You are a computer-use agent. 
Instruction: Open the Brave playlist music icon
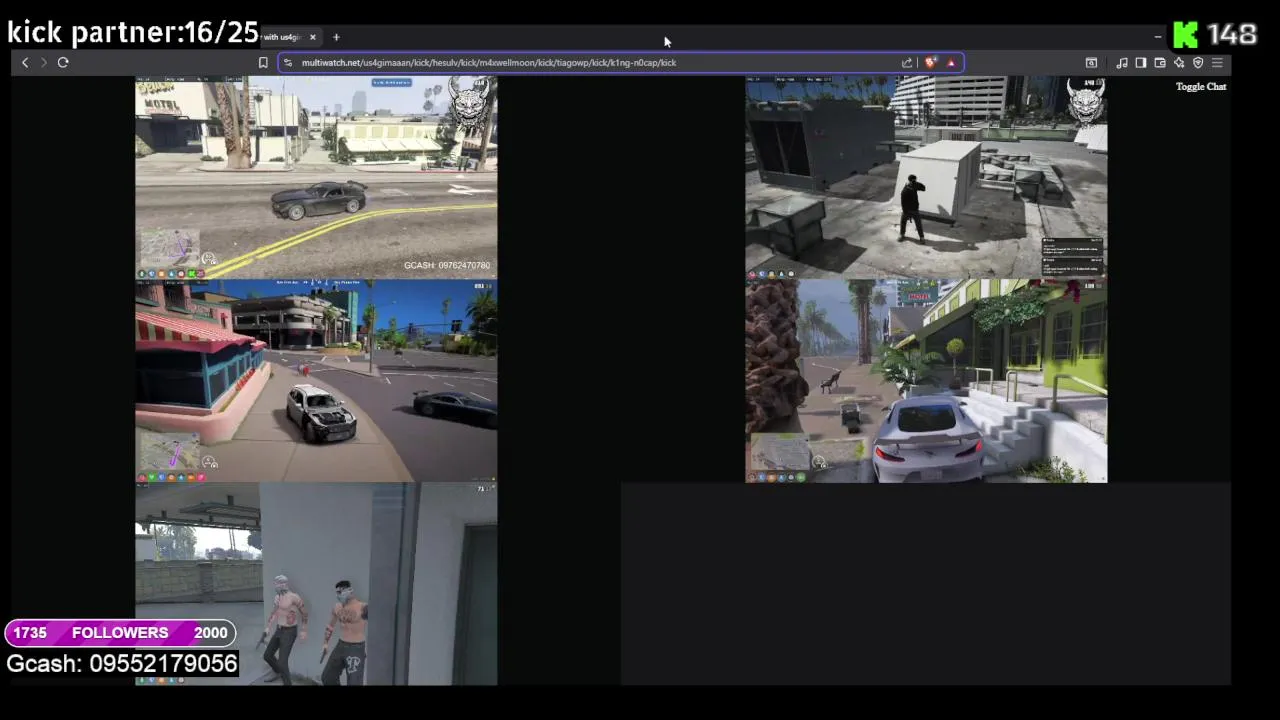click(1122, 62)
